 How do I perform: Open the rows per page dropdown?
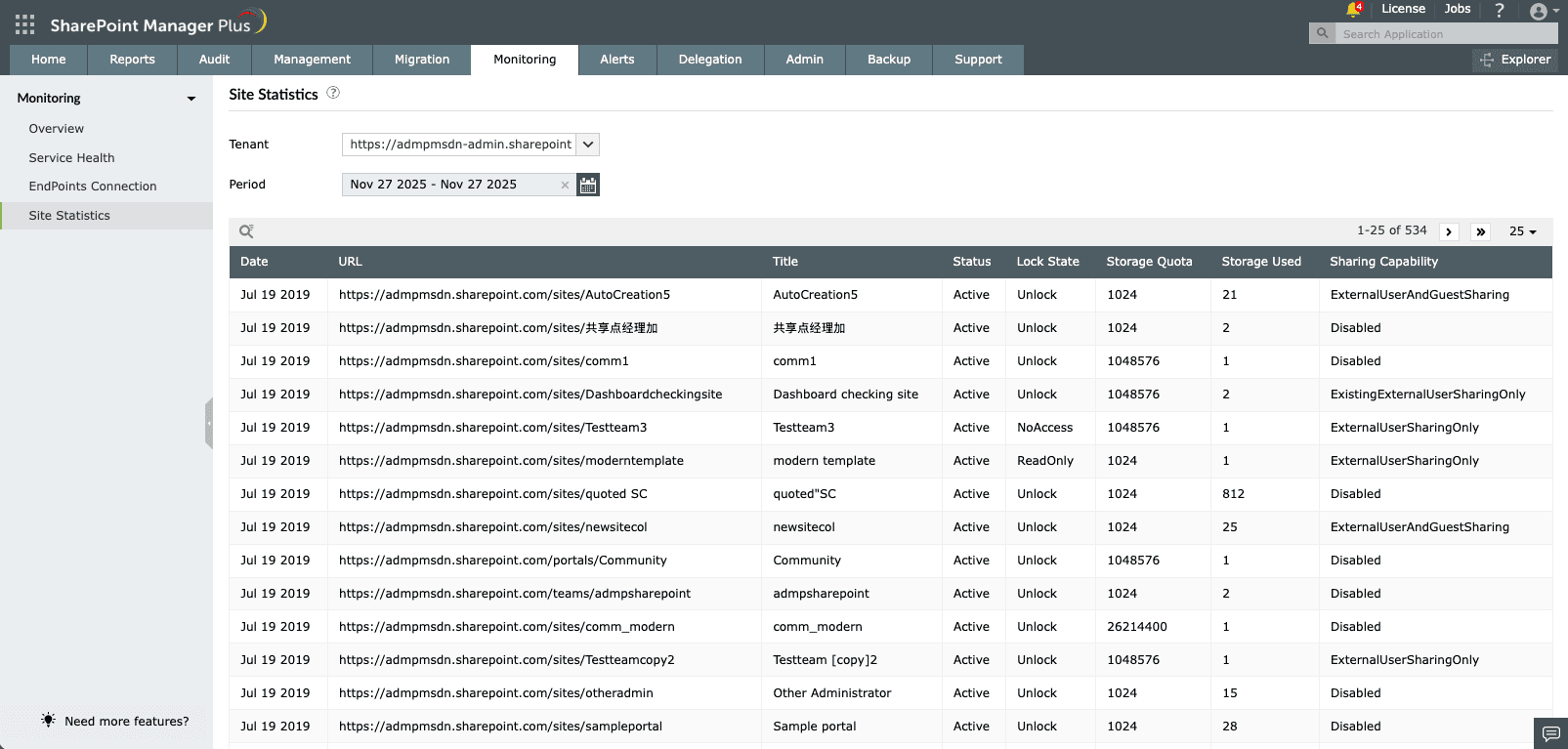1522,231
